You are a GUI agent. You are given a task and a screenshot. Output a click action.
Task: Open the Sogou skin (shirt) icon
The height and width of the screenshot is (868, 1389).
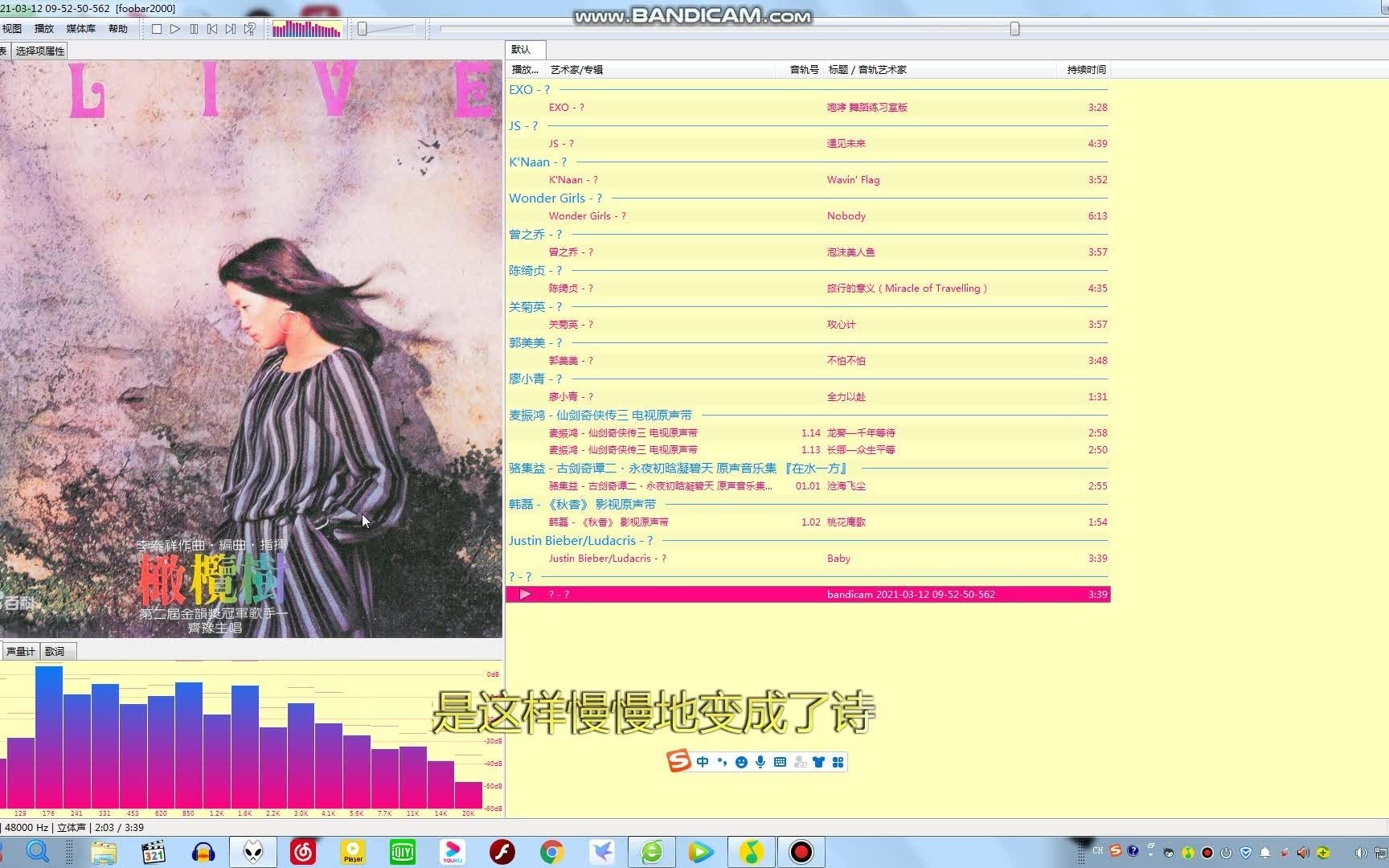pos(819,762)
